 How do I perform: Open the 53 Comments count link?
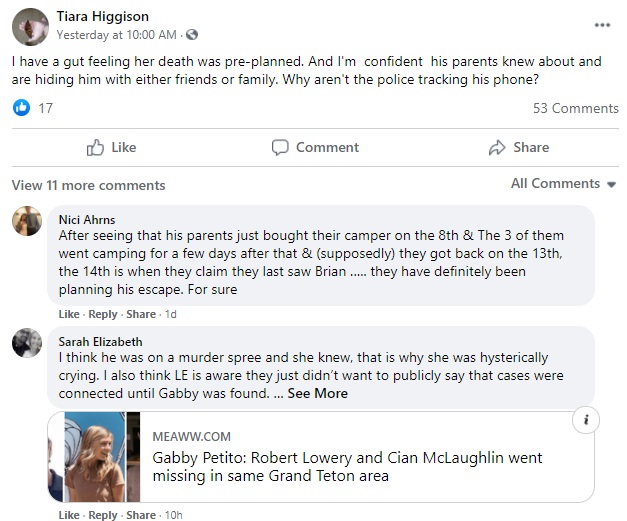coord(575,108)
